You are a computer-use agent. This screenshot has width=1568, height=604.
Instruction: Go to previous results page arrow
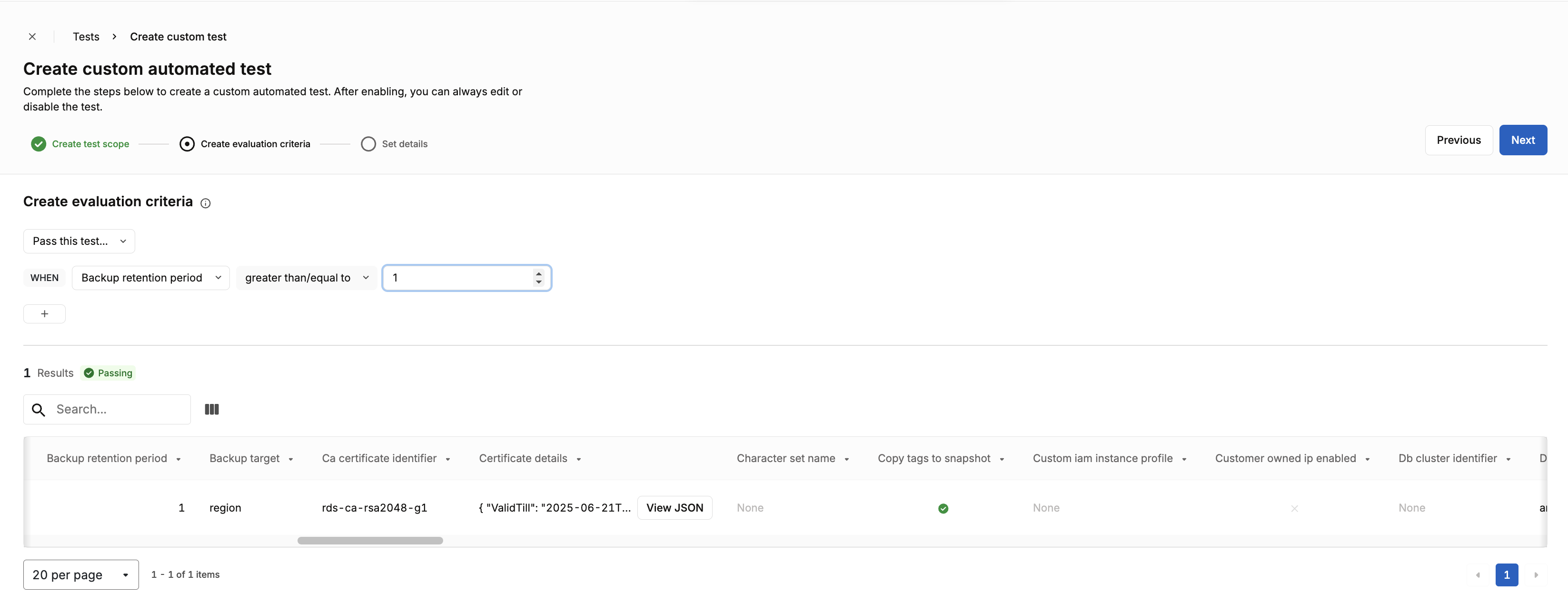click(x=1478, y=575)
